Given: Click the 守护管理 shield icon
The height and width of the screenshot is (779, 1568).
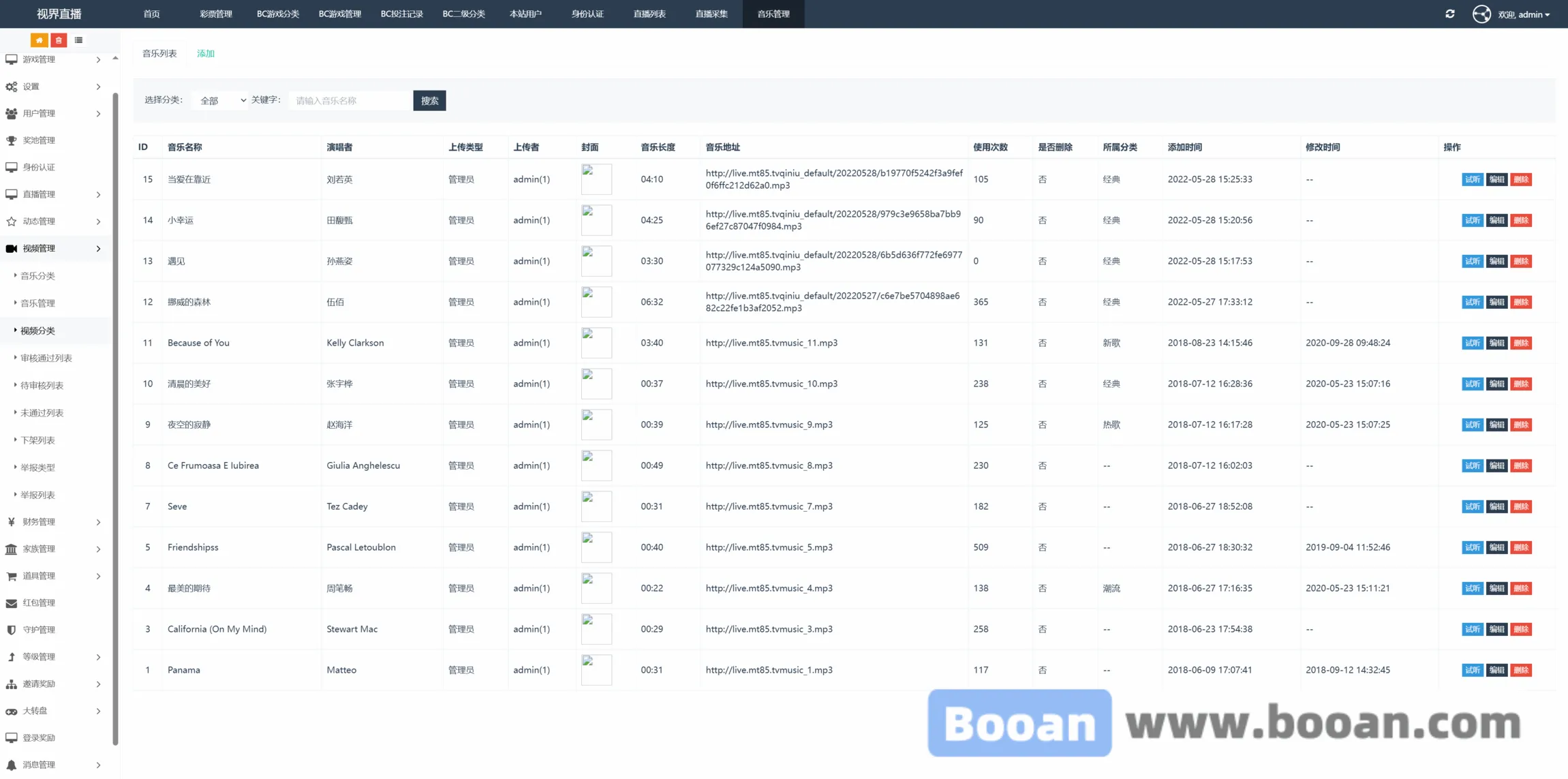Looking at the screenshot, I should click(12, 630).
